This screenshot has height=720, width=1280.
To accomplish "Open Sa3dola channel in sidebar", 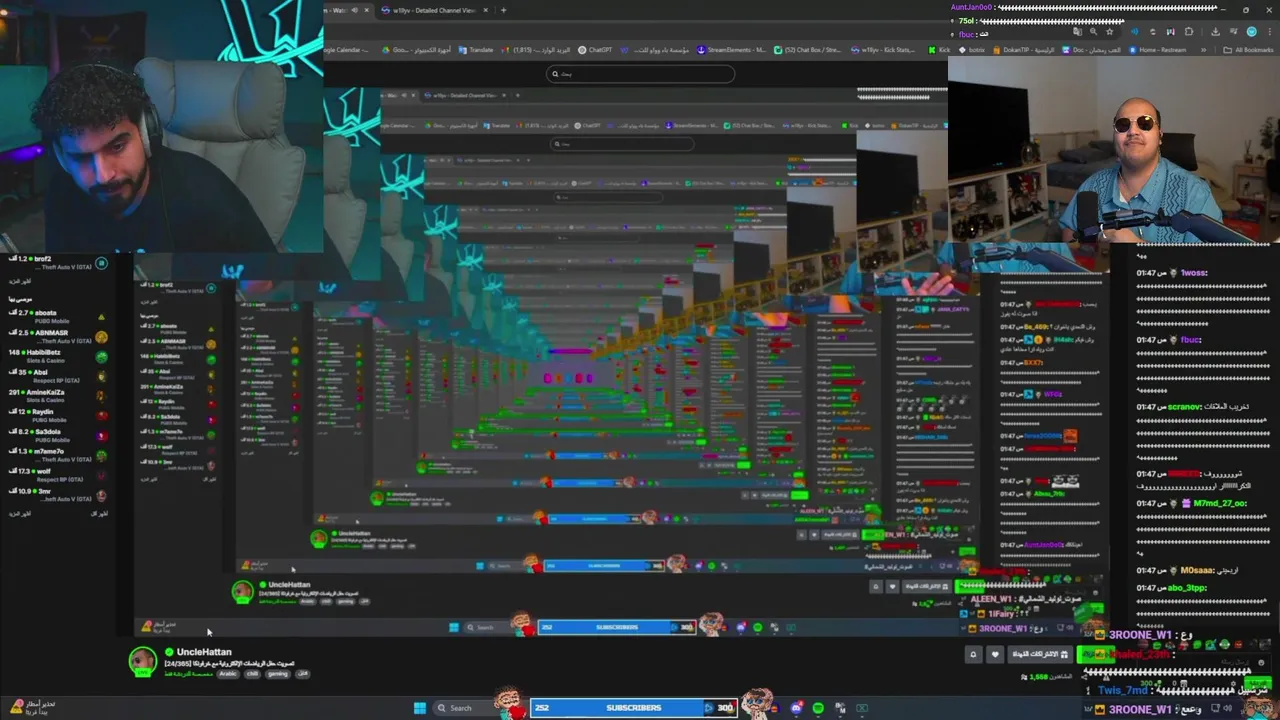I will click(x=58, y=435).
